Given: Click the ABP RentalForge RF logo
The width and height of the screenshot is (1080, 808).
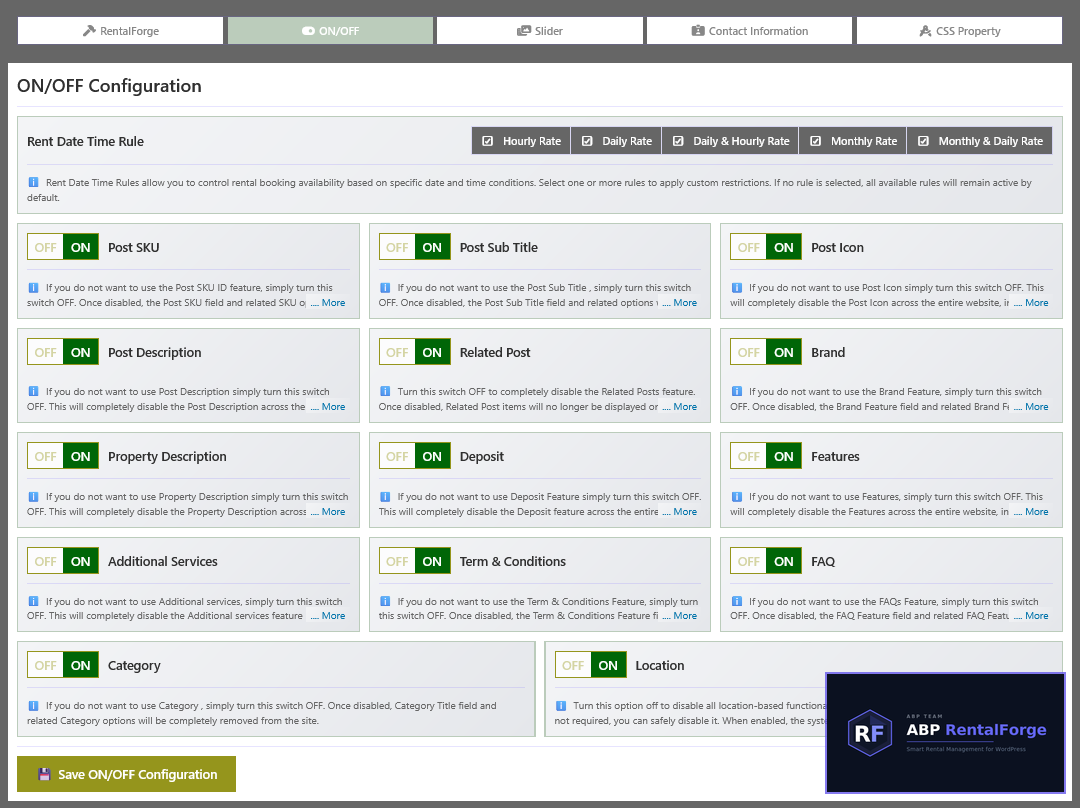Looking at the screenshot, I should tap(870, 733).
